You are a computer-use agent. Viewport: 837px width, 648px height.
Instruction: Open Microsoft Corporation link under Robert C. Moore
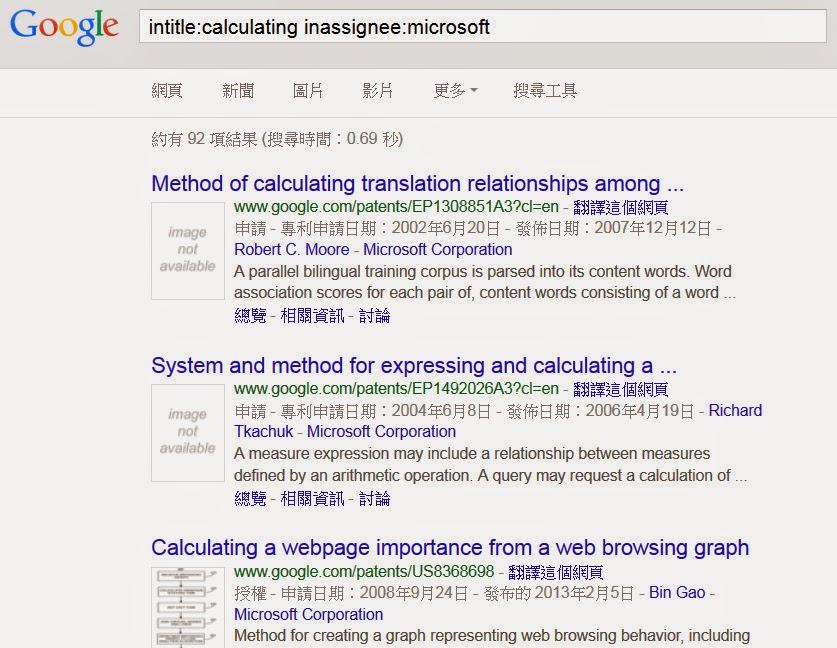(438, 249)
